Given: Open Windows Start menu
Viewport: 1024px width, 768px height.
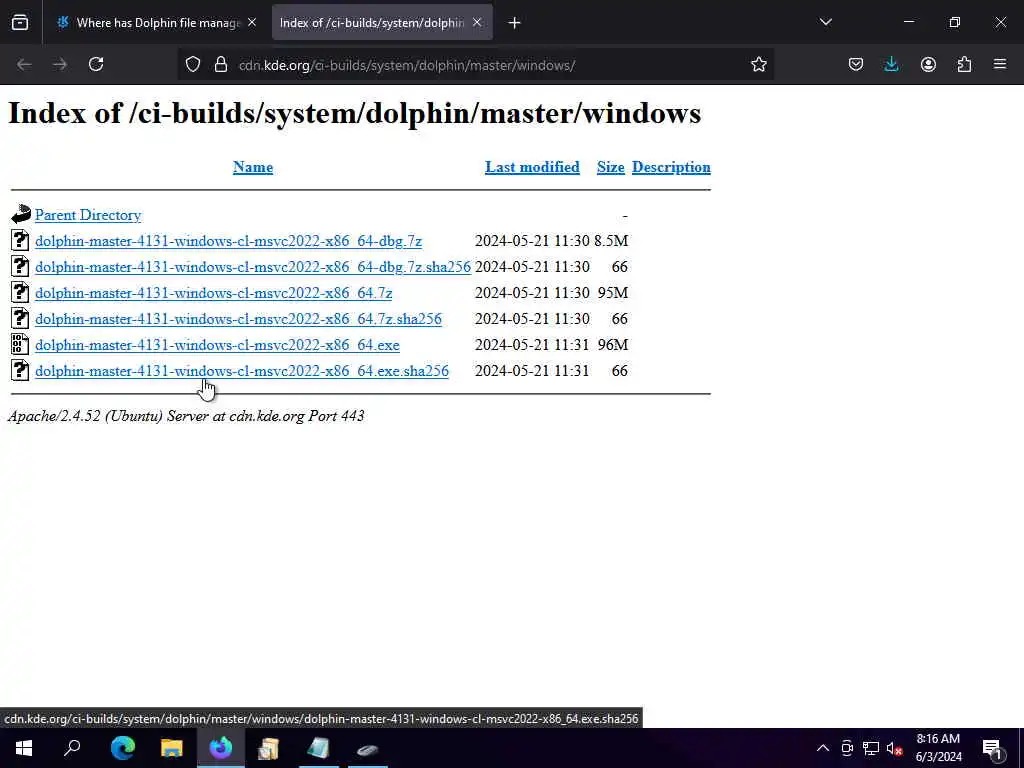Looking at the screenshot, I should coord(24,748).
